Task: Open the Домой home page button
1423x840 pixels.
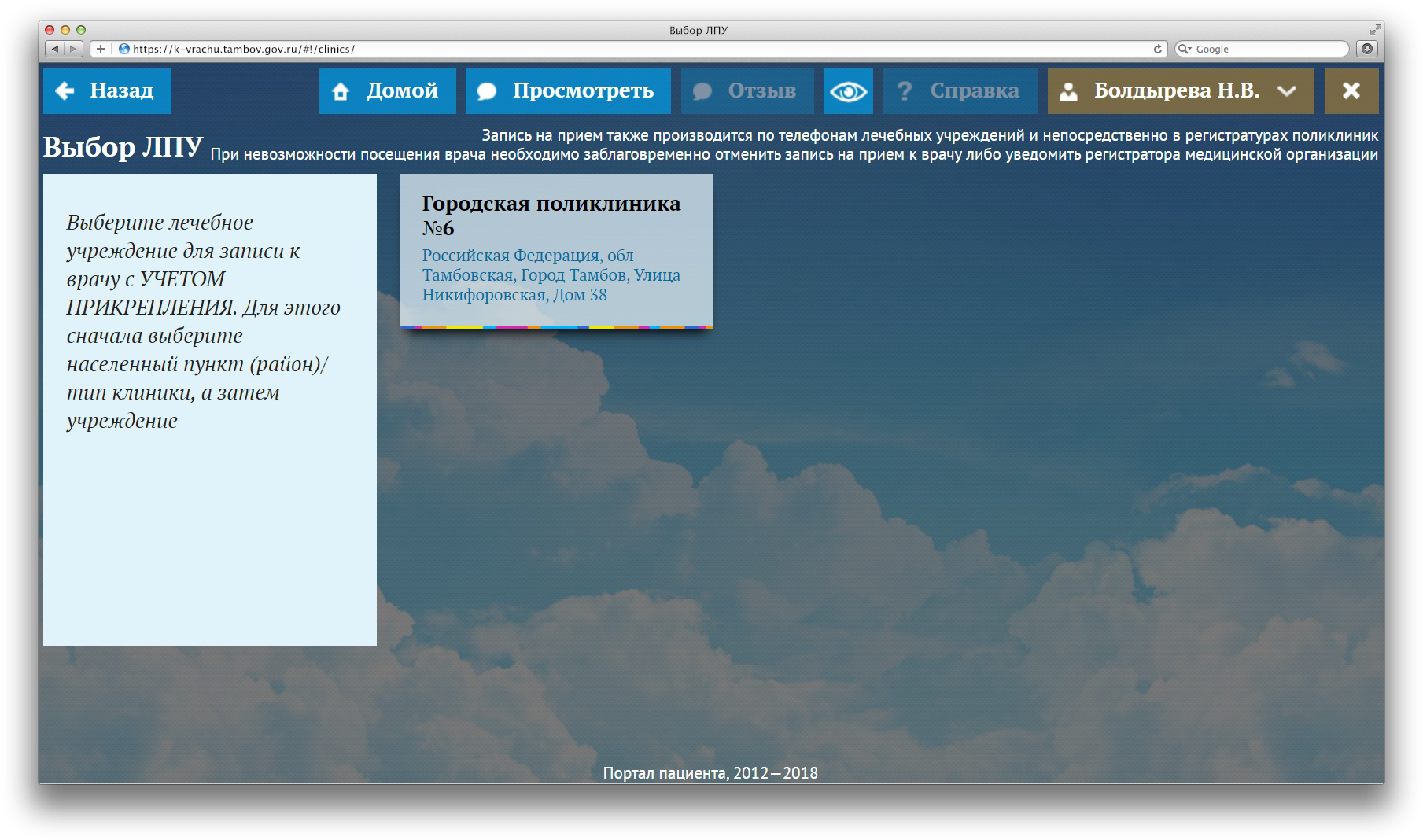Action: tap(387, 91)
